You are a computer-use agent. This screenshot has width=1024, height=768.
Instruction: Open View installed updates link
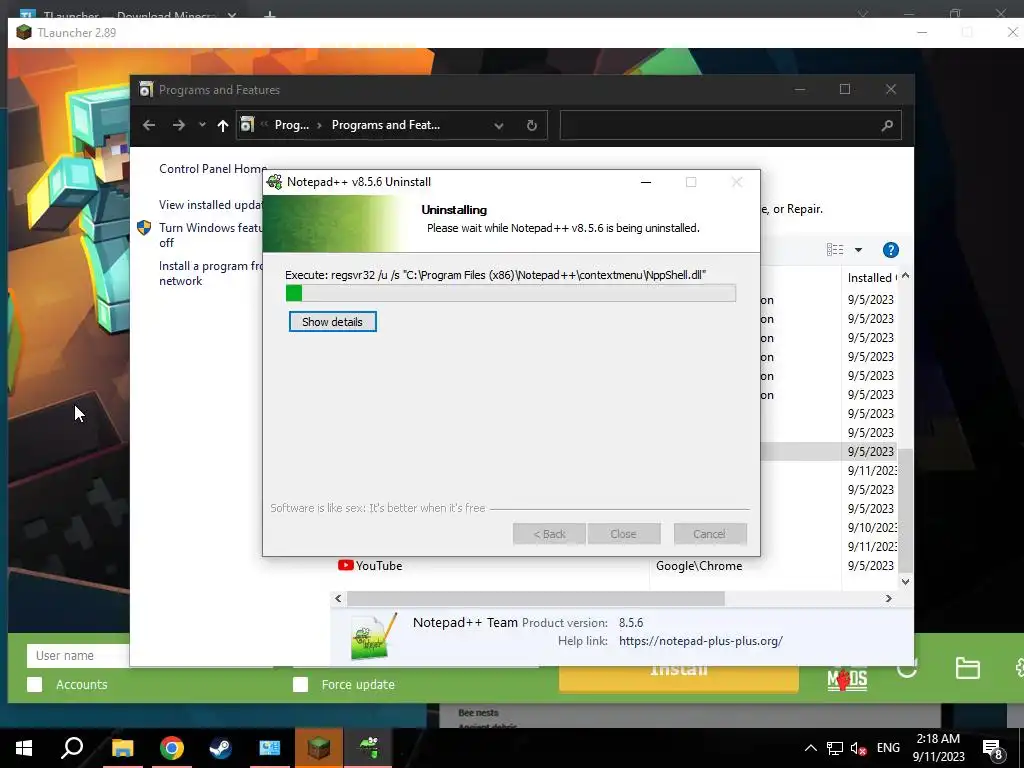click(x=210, y=204)
